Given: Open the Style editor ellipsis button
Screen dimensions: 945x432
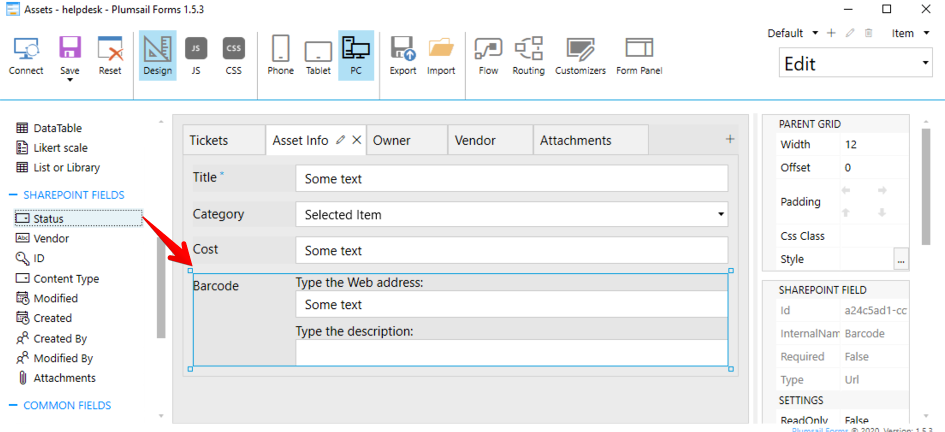Looking at the screenshot, I should 900,260.
